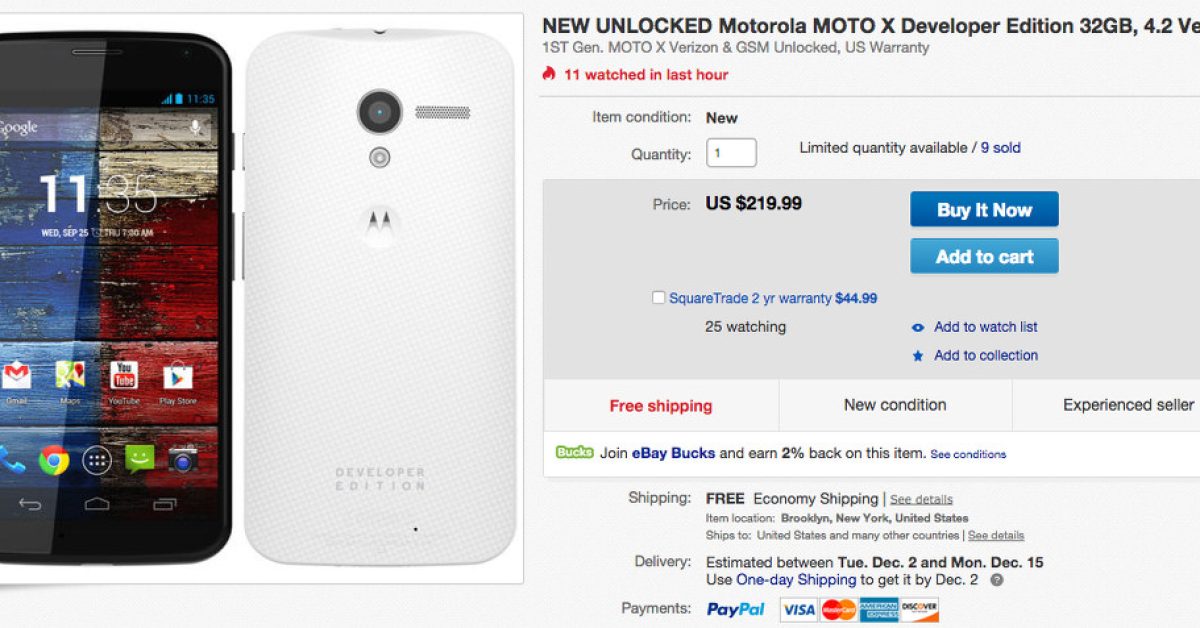Click the PayPal payment logo

[736, 609]
